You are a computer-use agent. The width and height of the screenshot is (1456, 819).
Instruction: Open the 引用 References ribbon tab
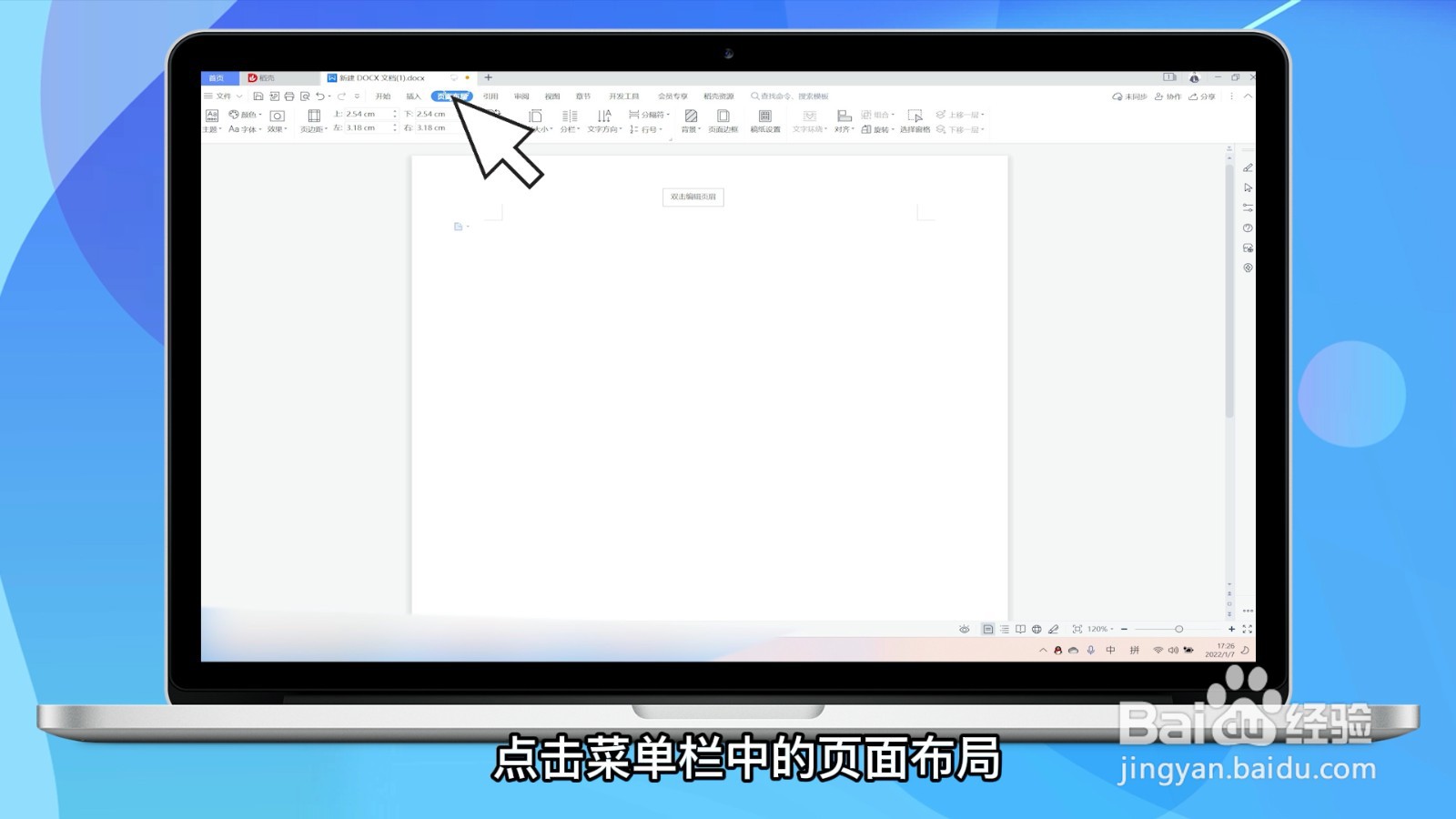tap(490, 96)
